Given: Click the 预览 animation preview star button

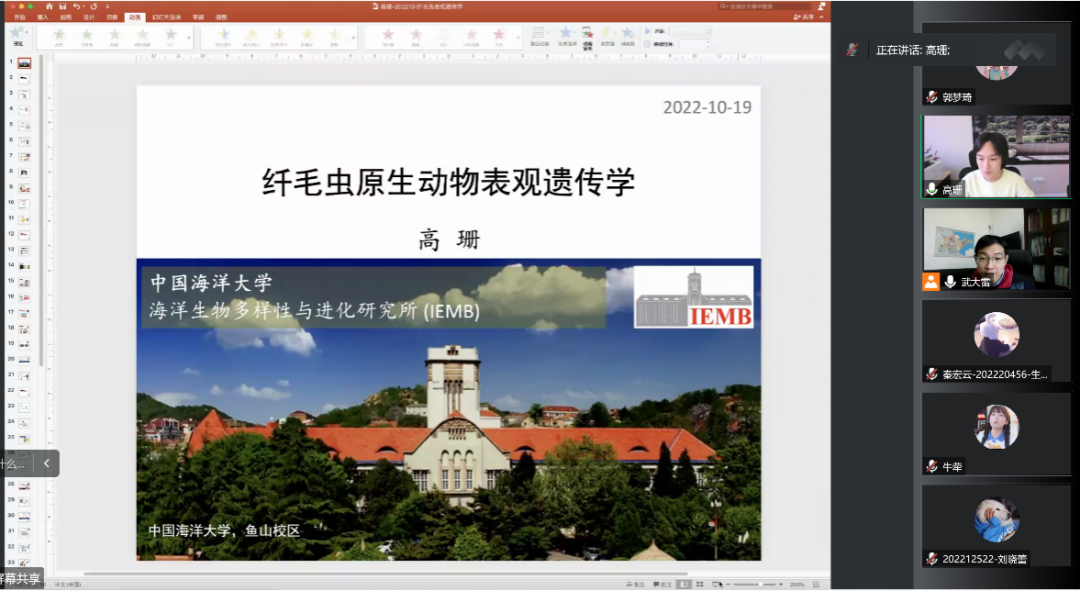Looking at the screenshot, I should tap(17, 33).
